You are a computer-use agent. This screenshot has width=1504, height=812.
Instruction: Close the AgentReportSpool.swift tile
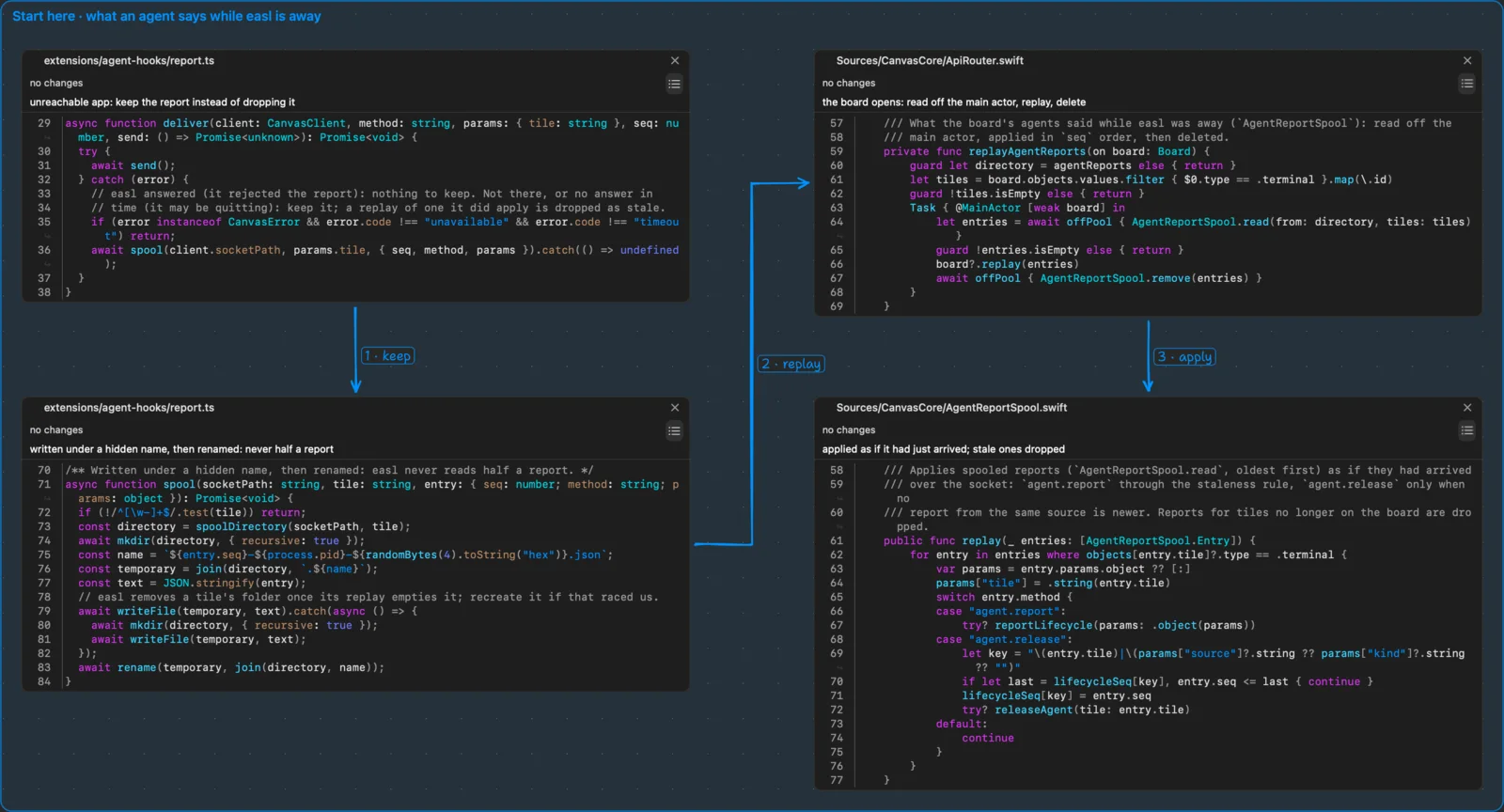click(1467, 408)
